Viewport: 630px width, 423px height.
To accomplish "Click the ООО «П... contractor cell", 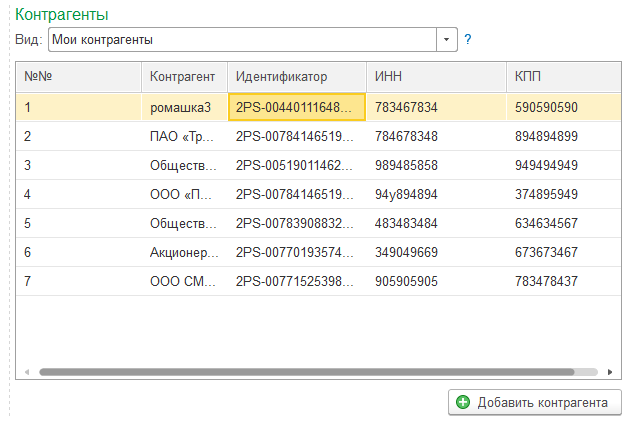I will click(183, 194).
